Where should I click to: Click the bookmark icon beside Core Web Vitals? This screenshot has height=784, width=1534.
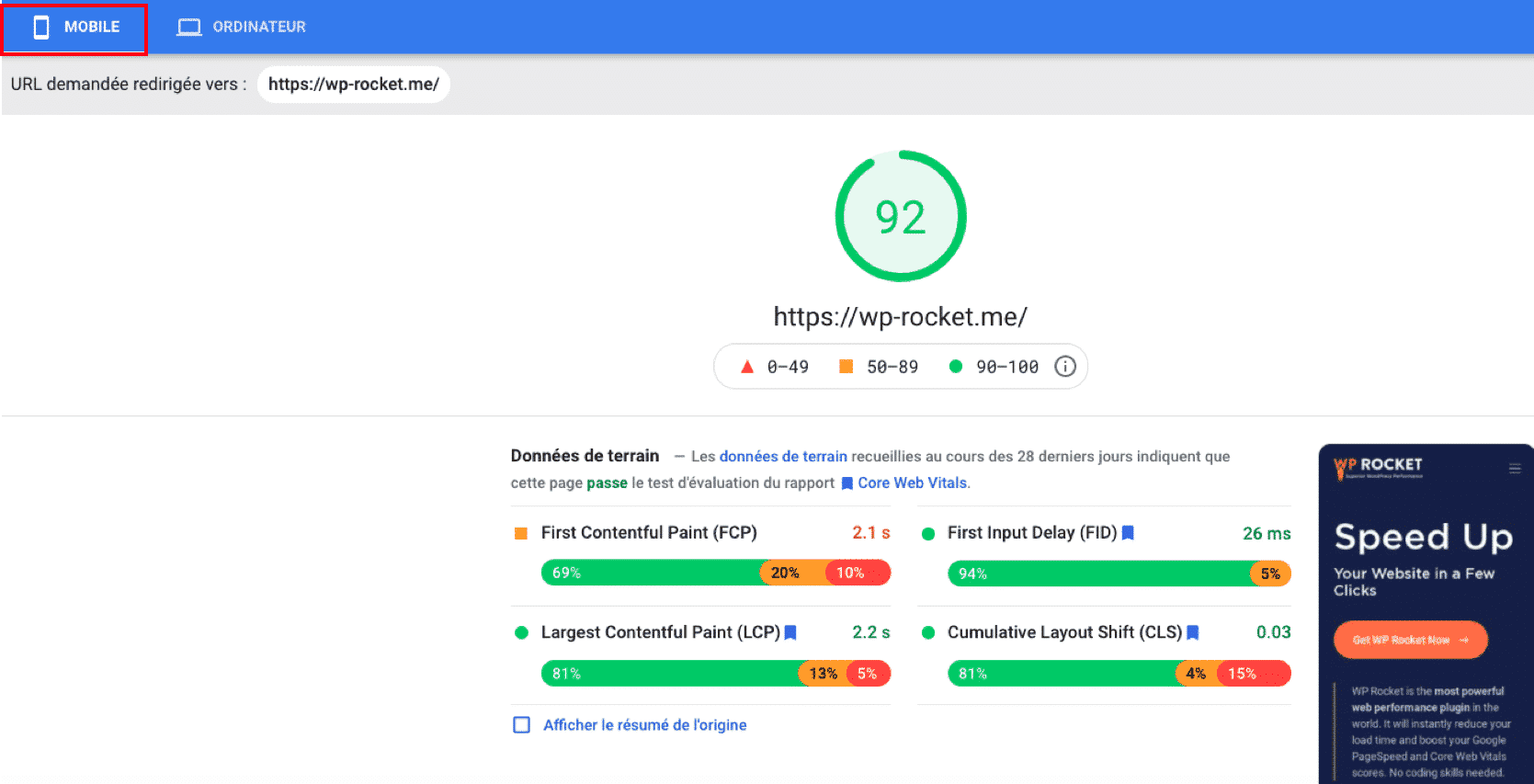coord(847,483)
